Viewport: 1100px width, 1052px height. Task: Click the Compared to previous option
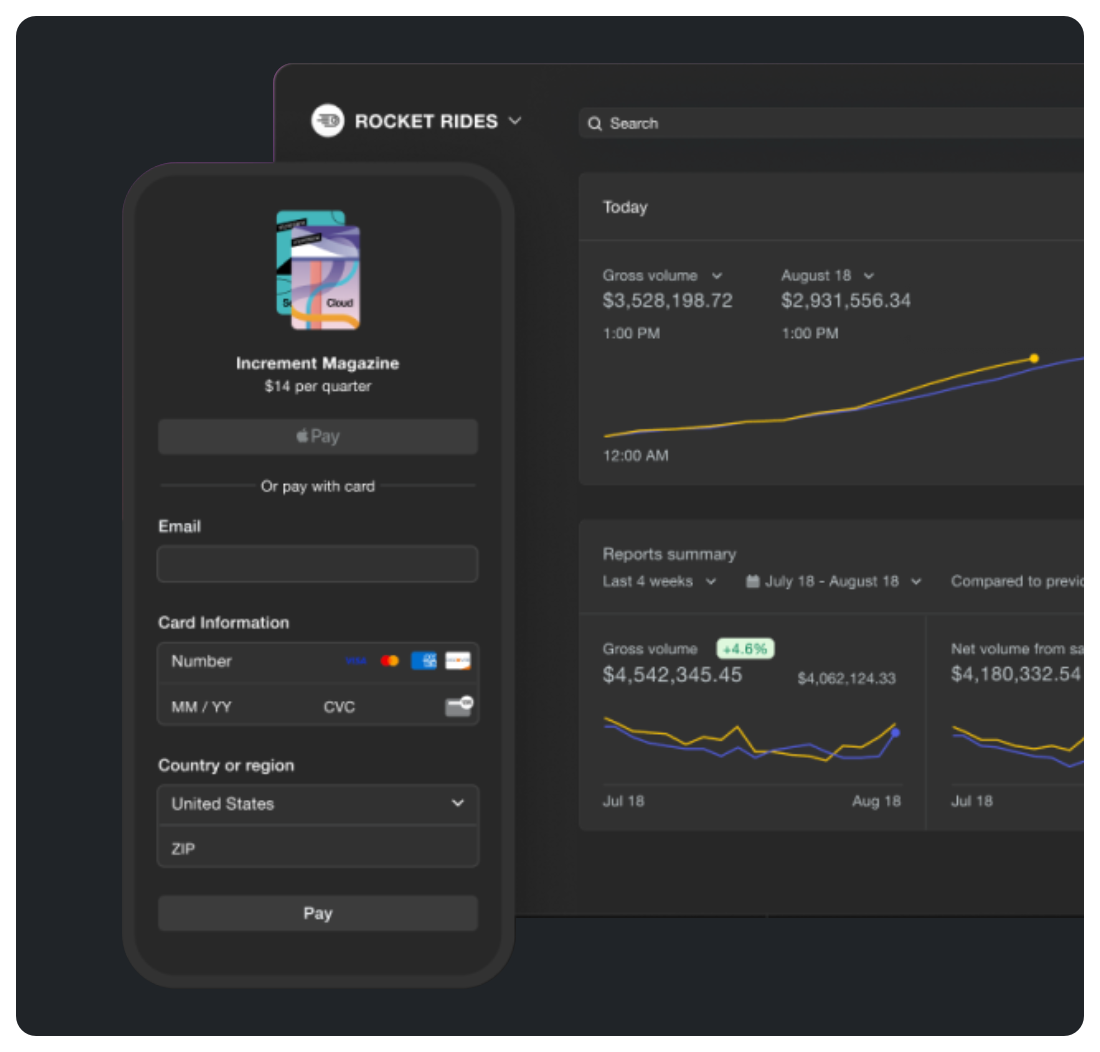click(x=1017, y=581)
